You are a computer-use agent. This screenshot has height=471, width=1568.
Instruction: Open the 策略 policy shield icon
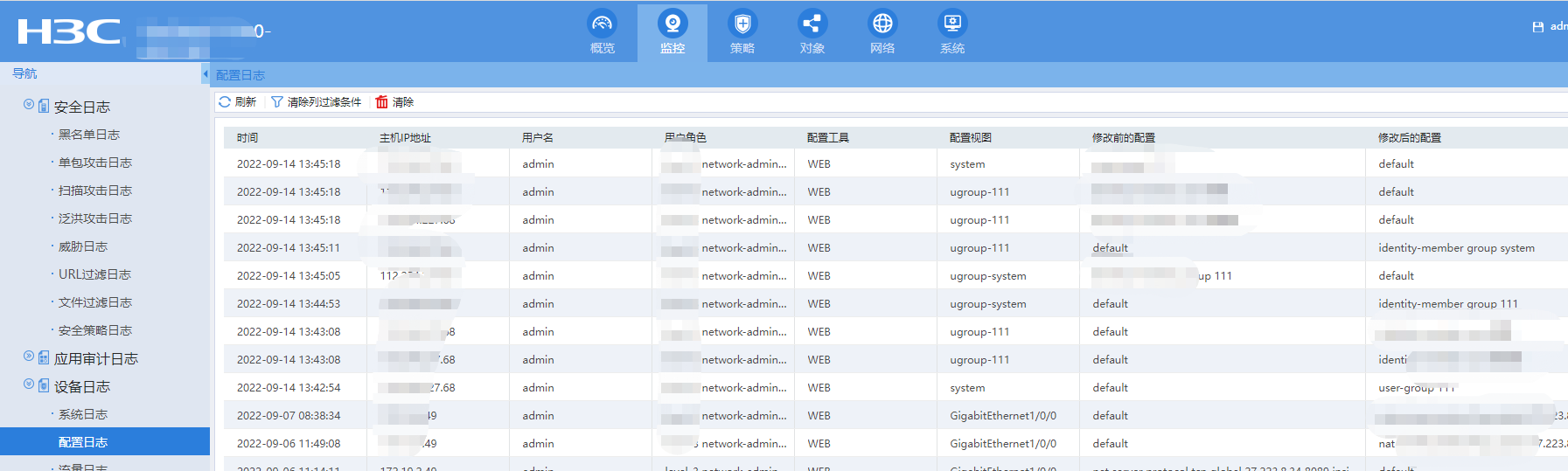pos(742,24)
